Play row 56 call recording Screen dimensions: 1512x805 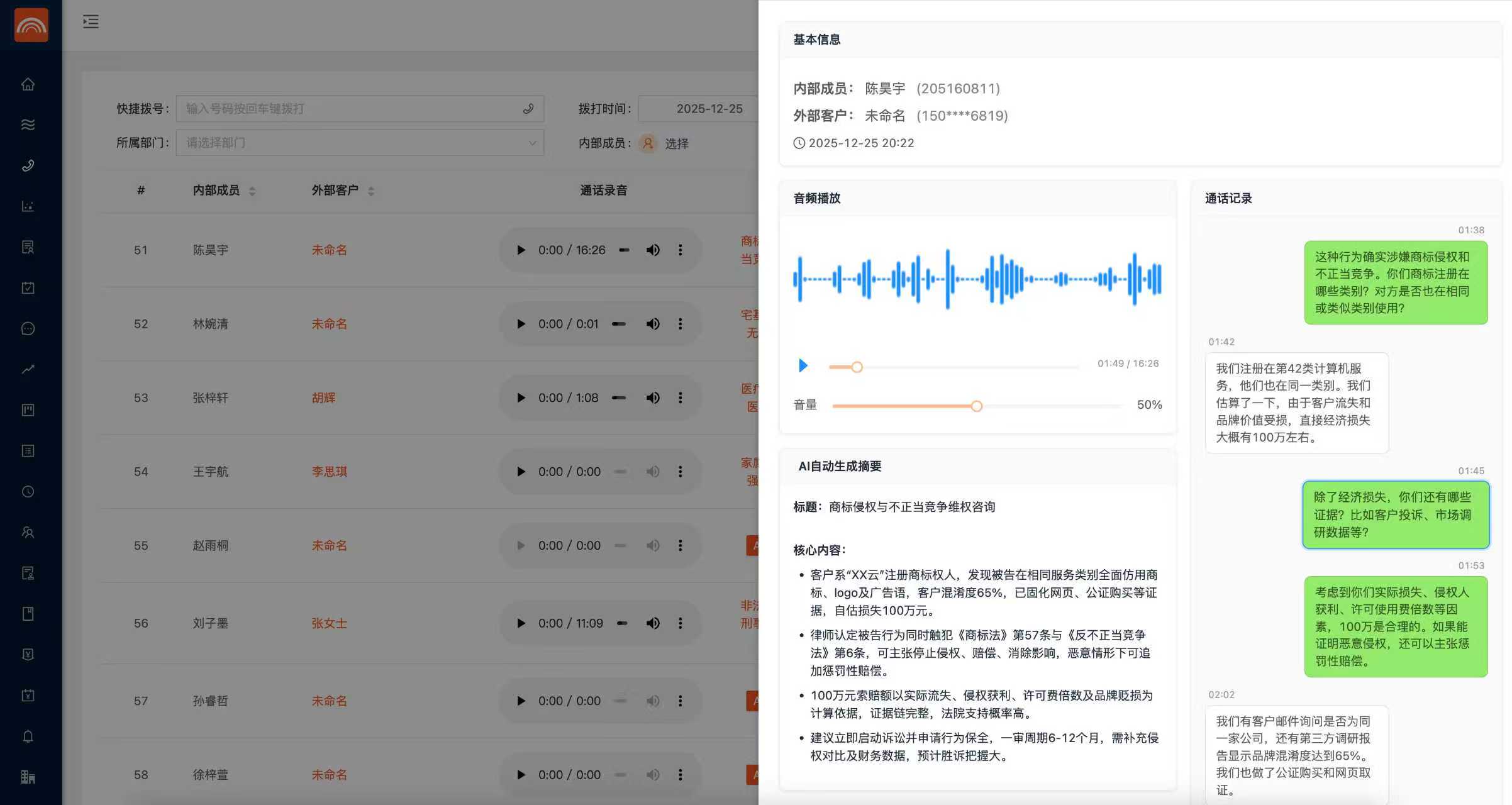521,623
